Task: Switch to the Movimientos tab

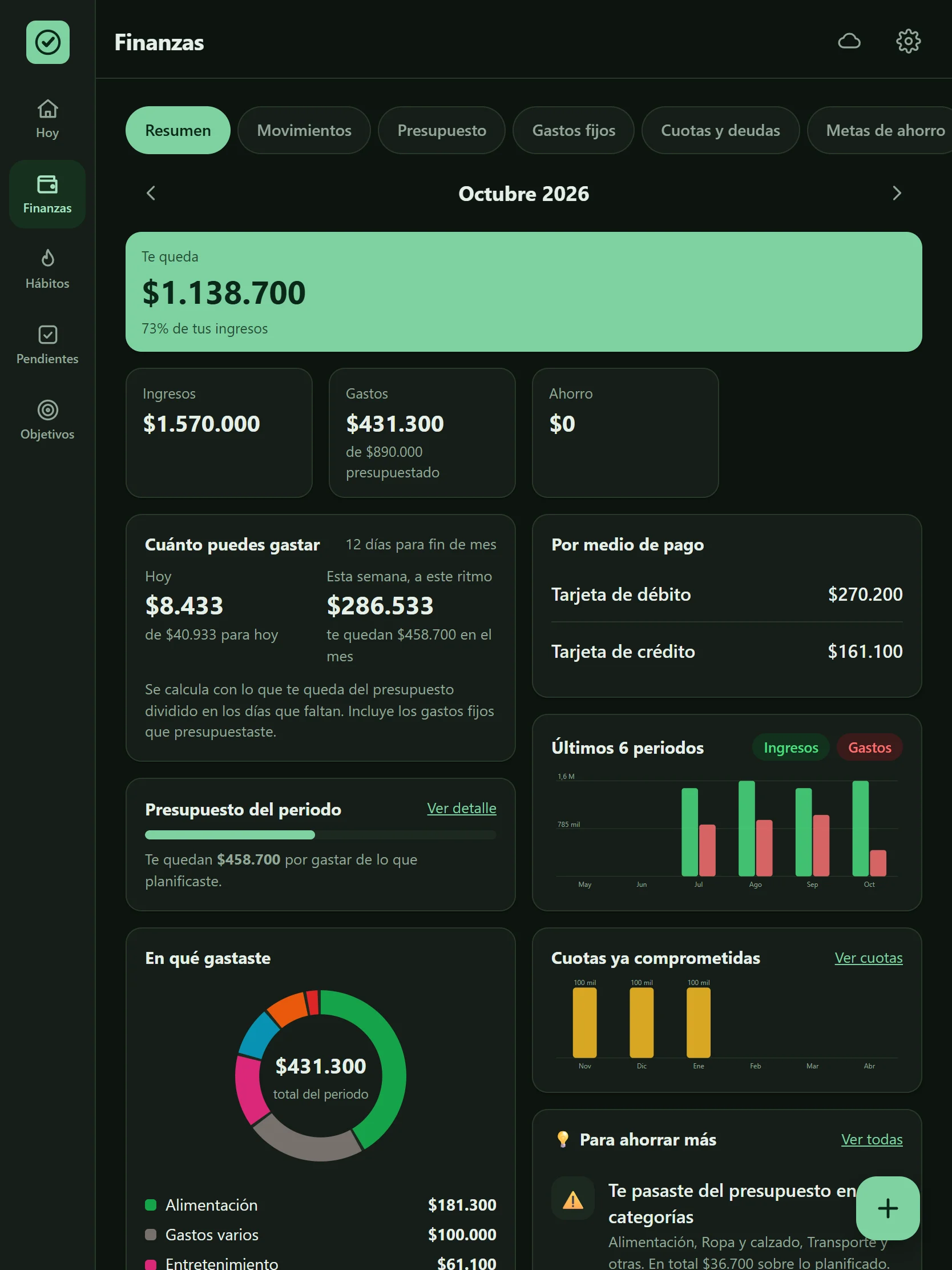Action: point(304,130)
